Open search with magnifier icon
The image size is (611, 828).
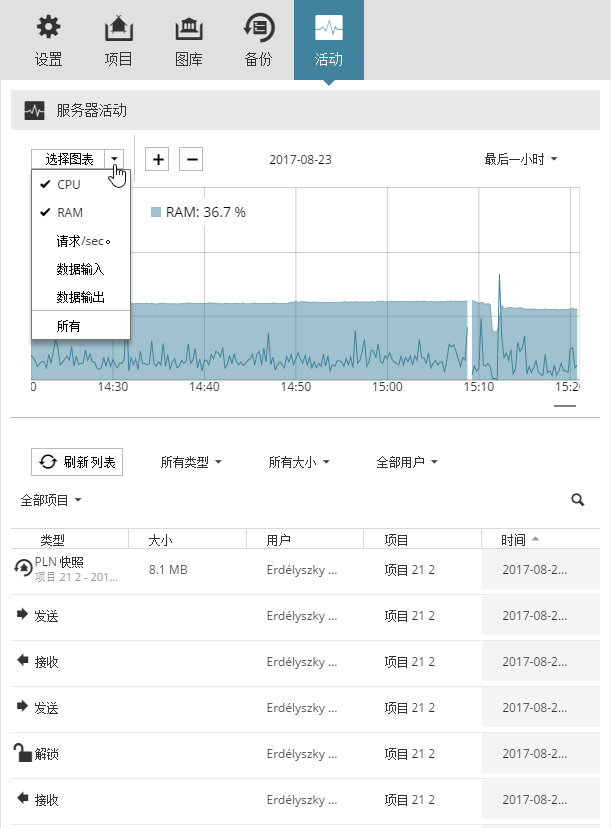[x=578, y=500]
